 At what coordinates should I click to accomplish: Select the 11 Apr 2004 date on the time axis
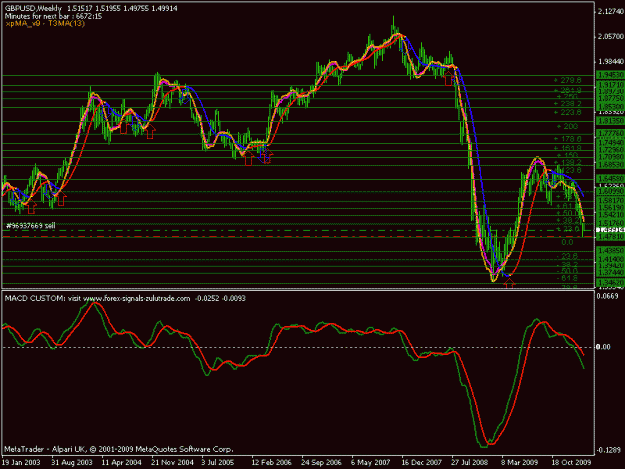point(122,463)
